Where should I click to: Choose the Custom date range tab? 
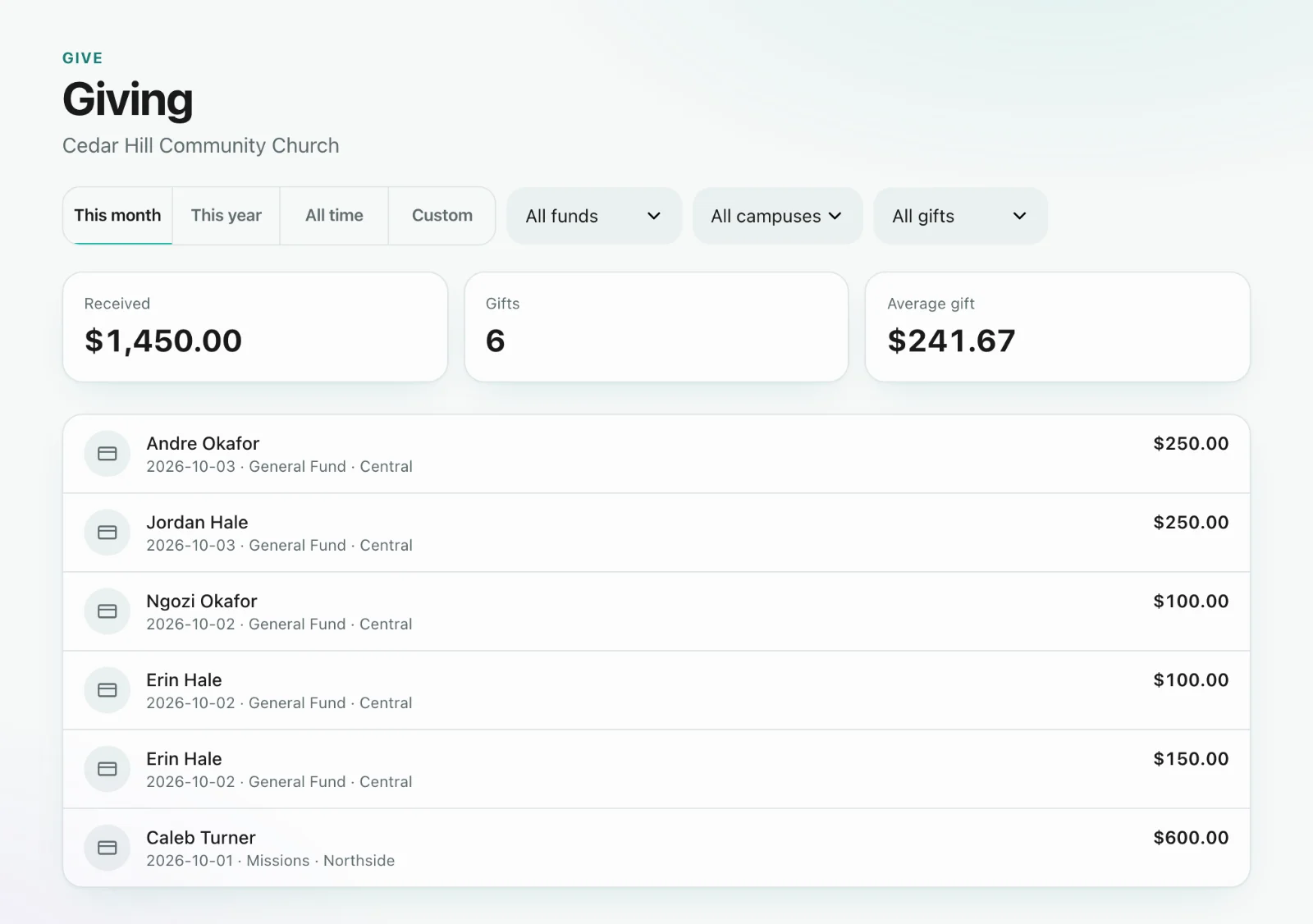coord(442,216)
